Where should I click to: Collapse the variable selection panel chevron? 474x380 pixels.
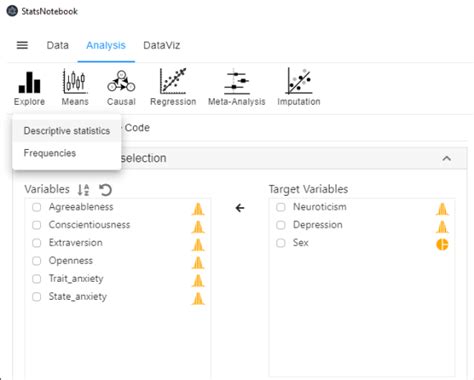coord(447,158)
